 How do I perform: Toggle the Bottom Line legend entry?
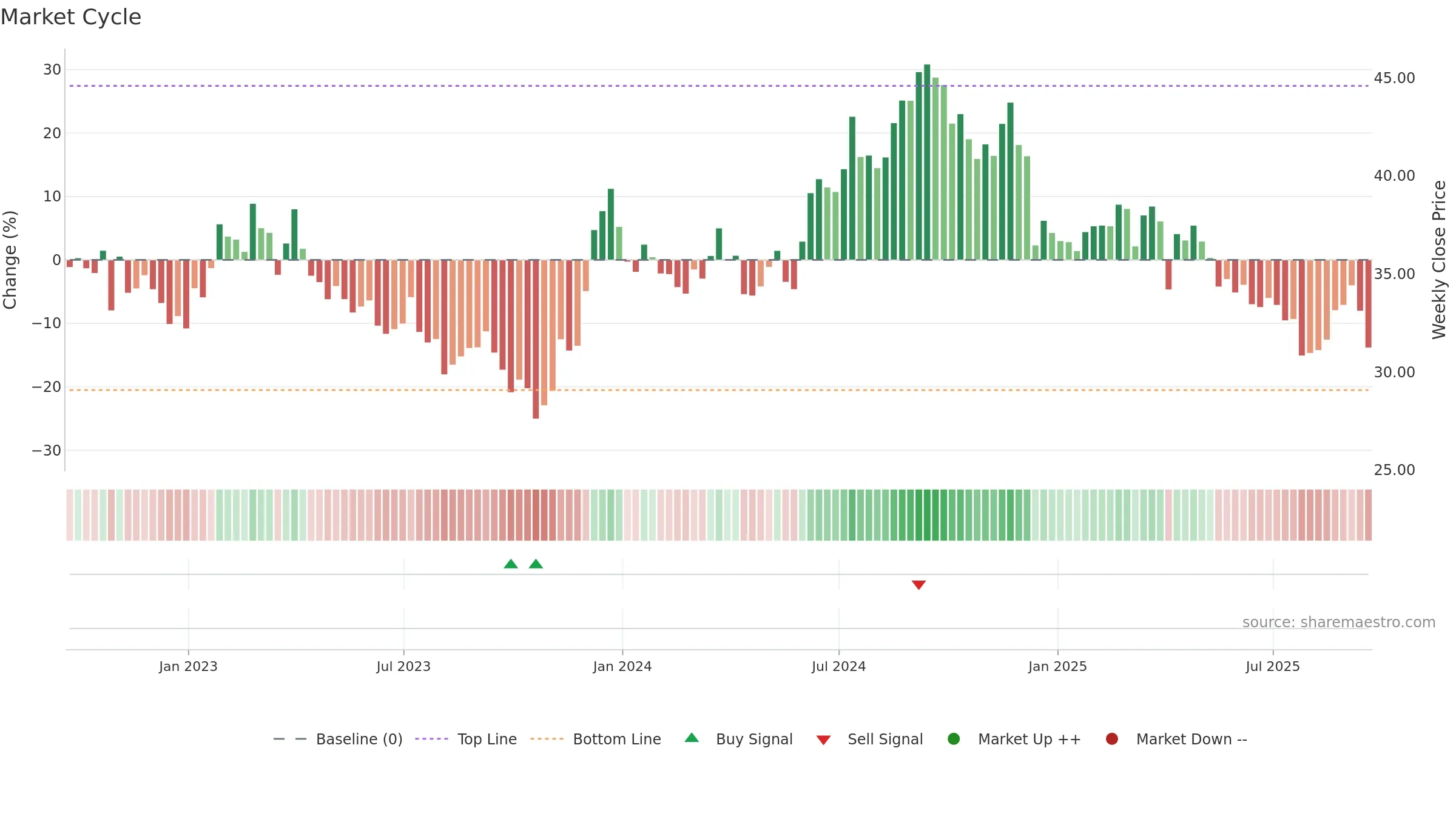tap(596, 739)
